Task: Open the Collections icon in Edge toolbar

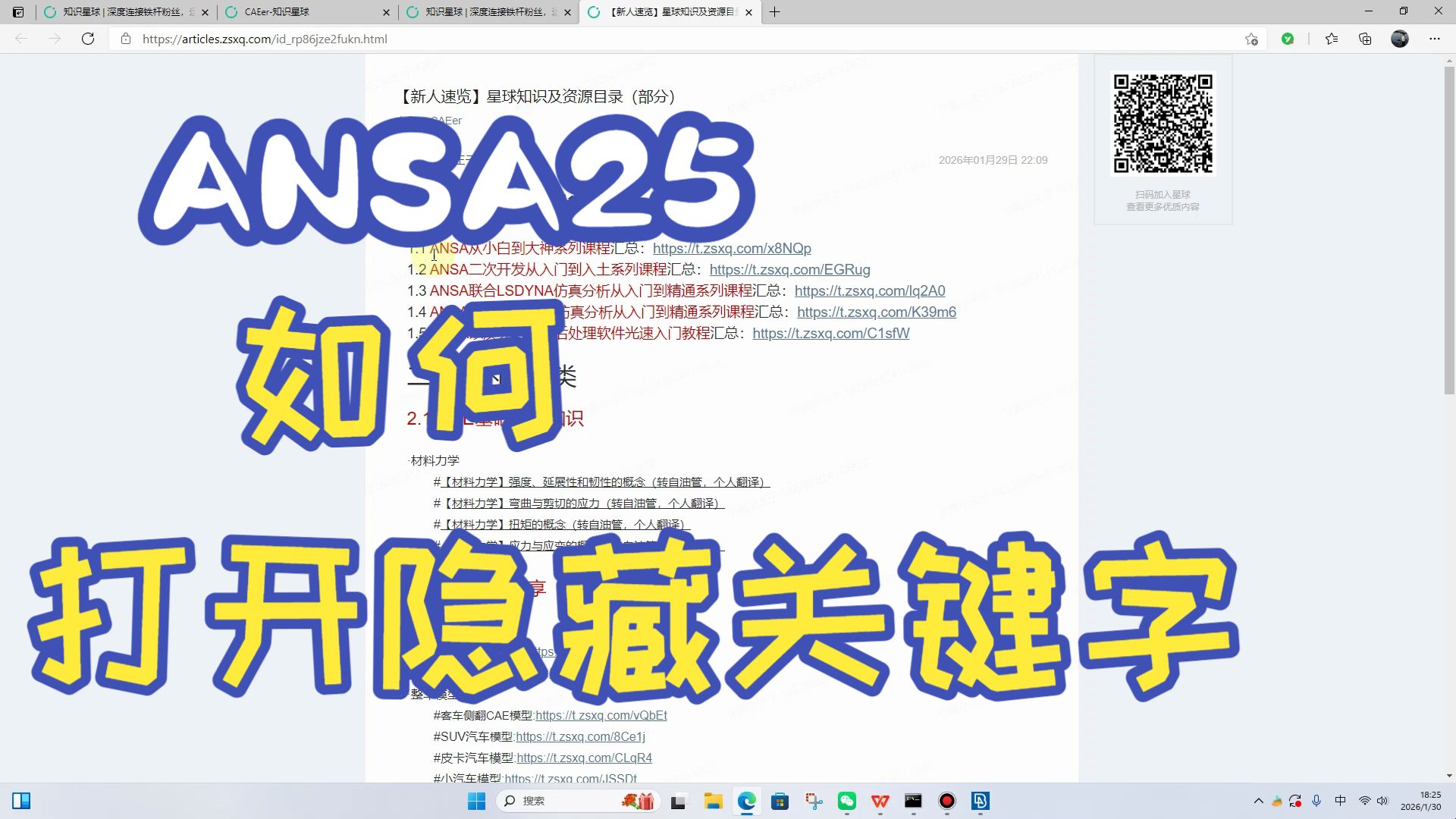Action: 1366,39
